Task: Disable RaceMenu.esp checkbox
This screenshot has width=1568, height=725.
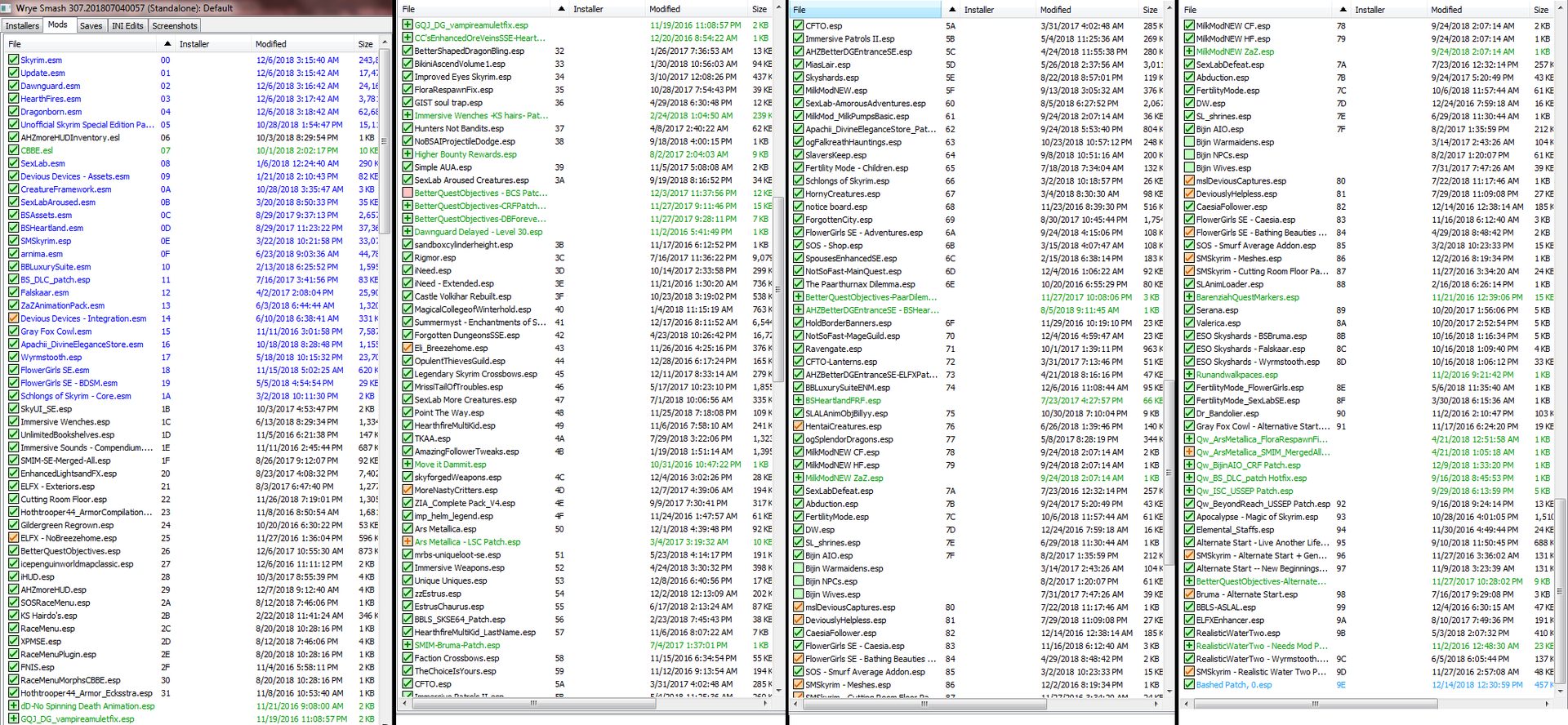Action: click(x=14, y=629)
